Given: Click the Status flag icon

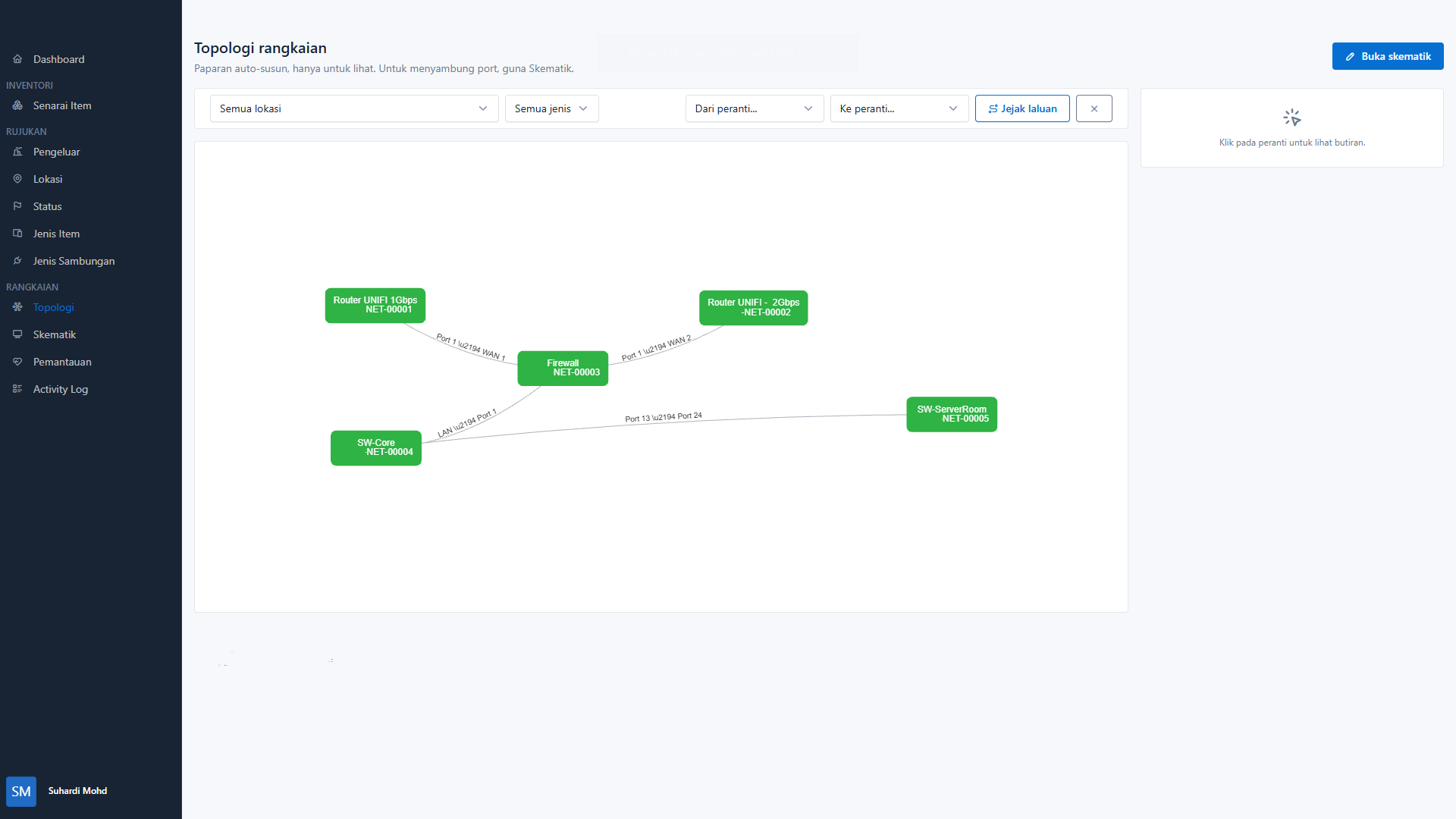Looking at the screenshot, I should tap(17, 206).
